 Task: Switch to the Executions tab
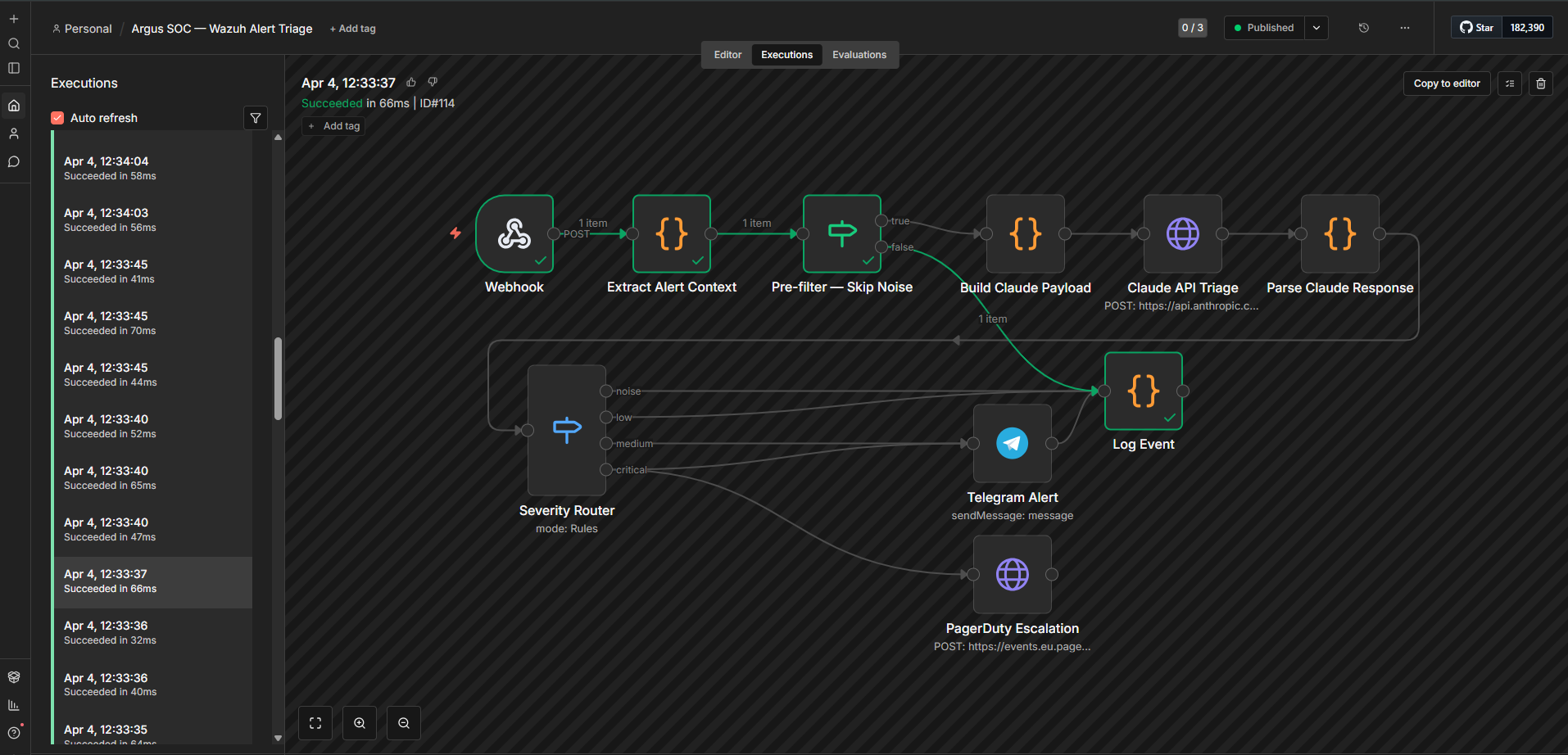(787, 55)
